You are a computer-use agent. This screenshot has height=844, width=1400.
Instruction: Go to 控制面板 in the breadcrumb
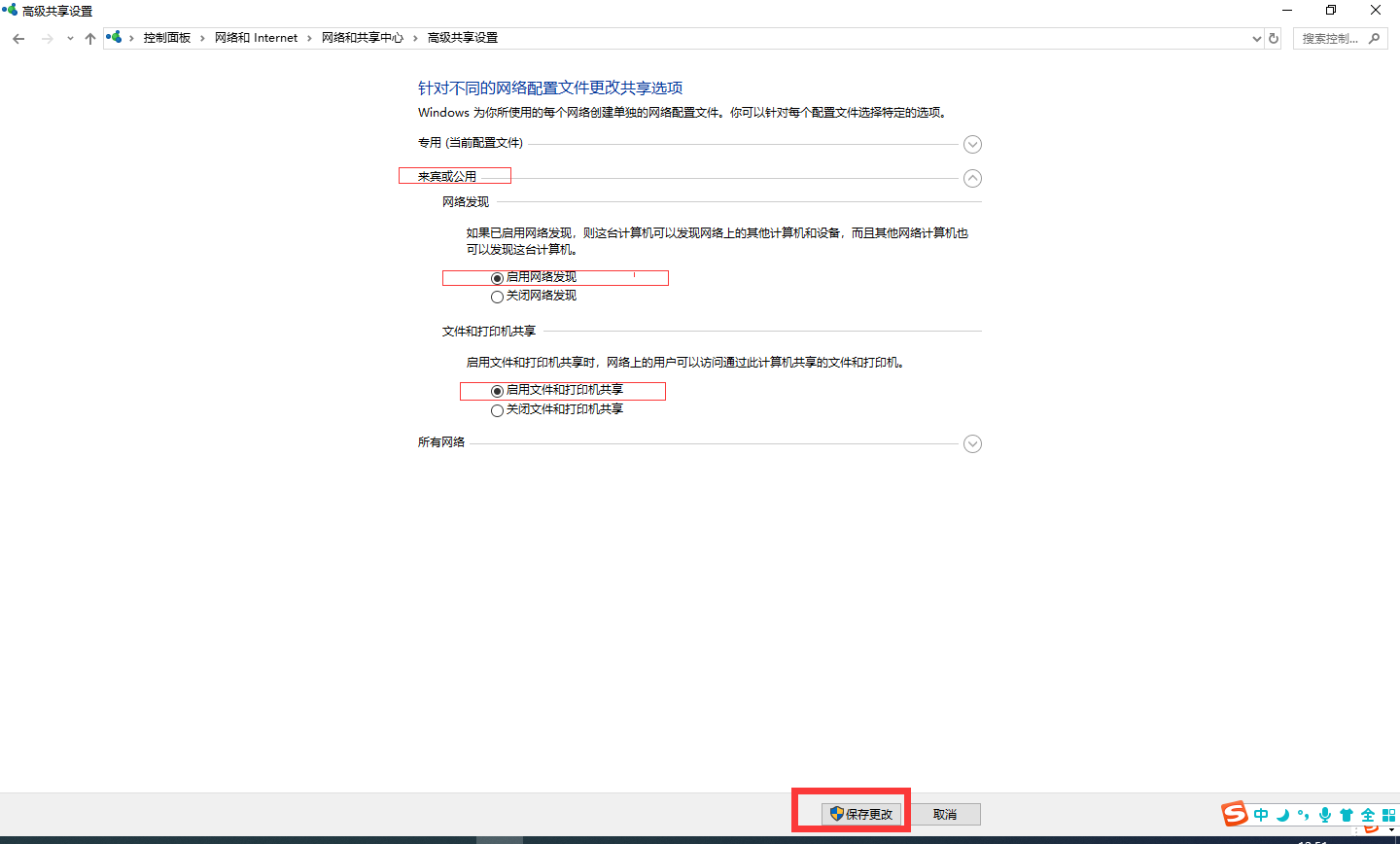coord(167,38)
